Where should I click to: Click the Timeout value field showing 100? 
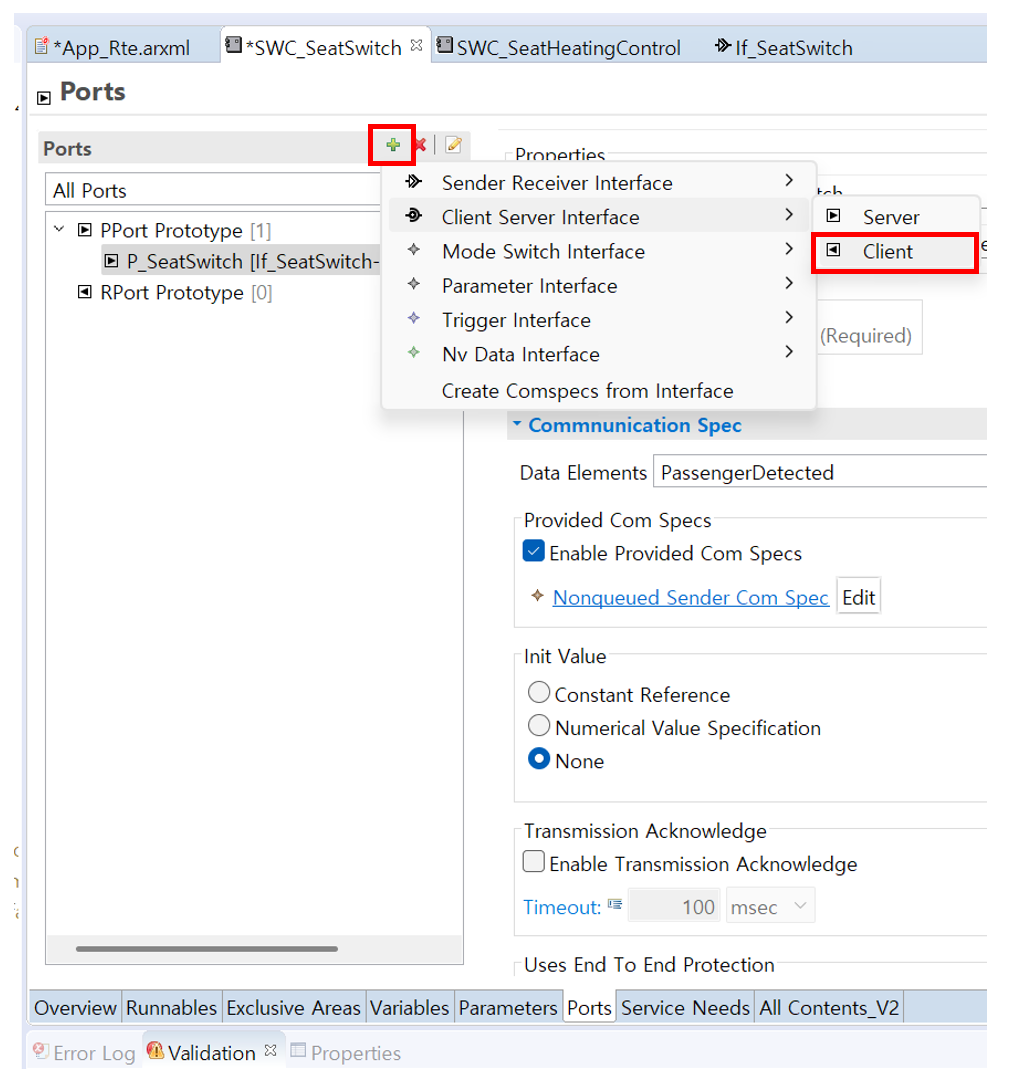click(673, 906)
